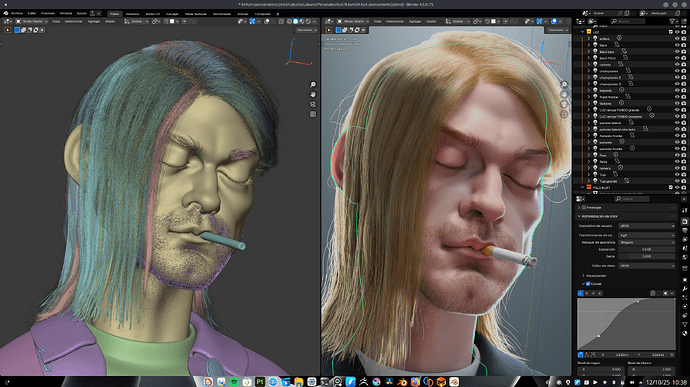690x387 pixels.
Task: Adjust the Gama slider field
Action: (x=646, y=256)
